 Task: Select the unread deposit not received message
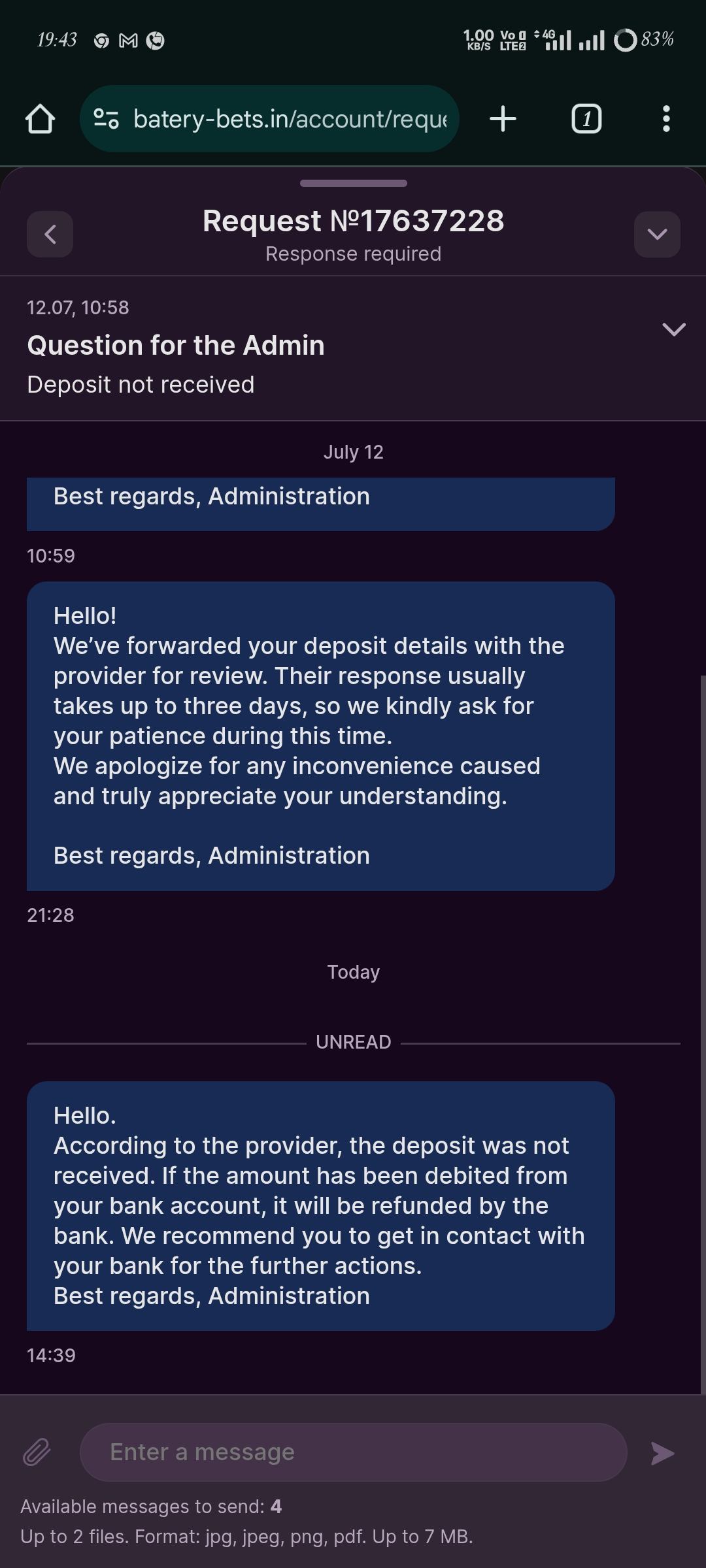click(x=320, y=1205)
